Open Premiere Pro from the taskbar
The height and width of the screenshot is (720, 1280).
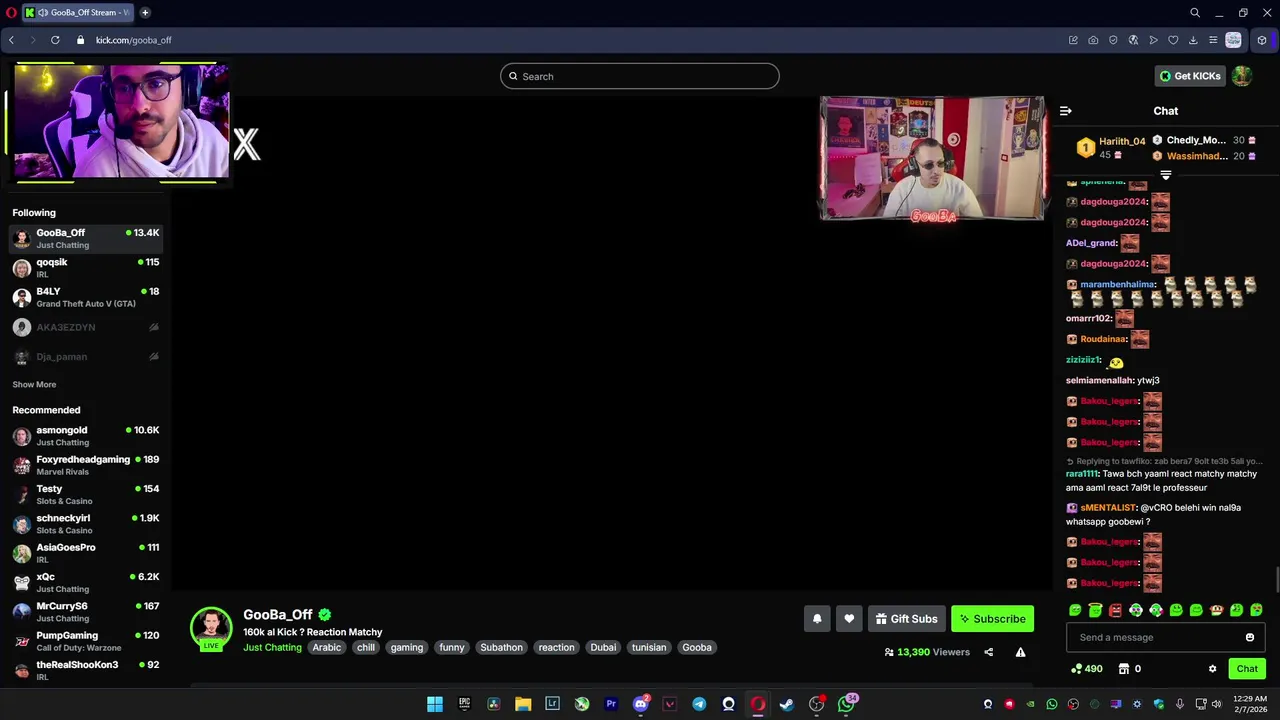611,704
